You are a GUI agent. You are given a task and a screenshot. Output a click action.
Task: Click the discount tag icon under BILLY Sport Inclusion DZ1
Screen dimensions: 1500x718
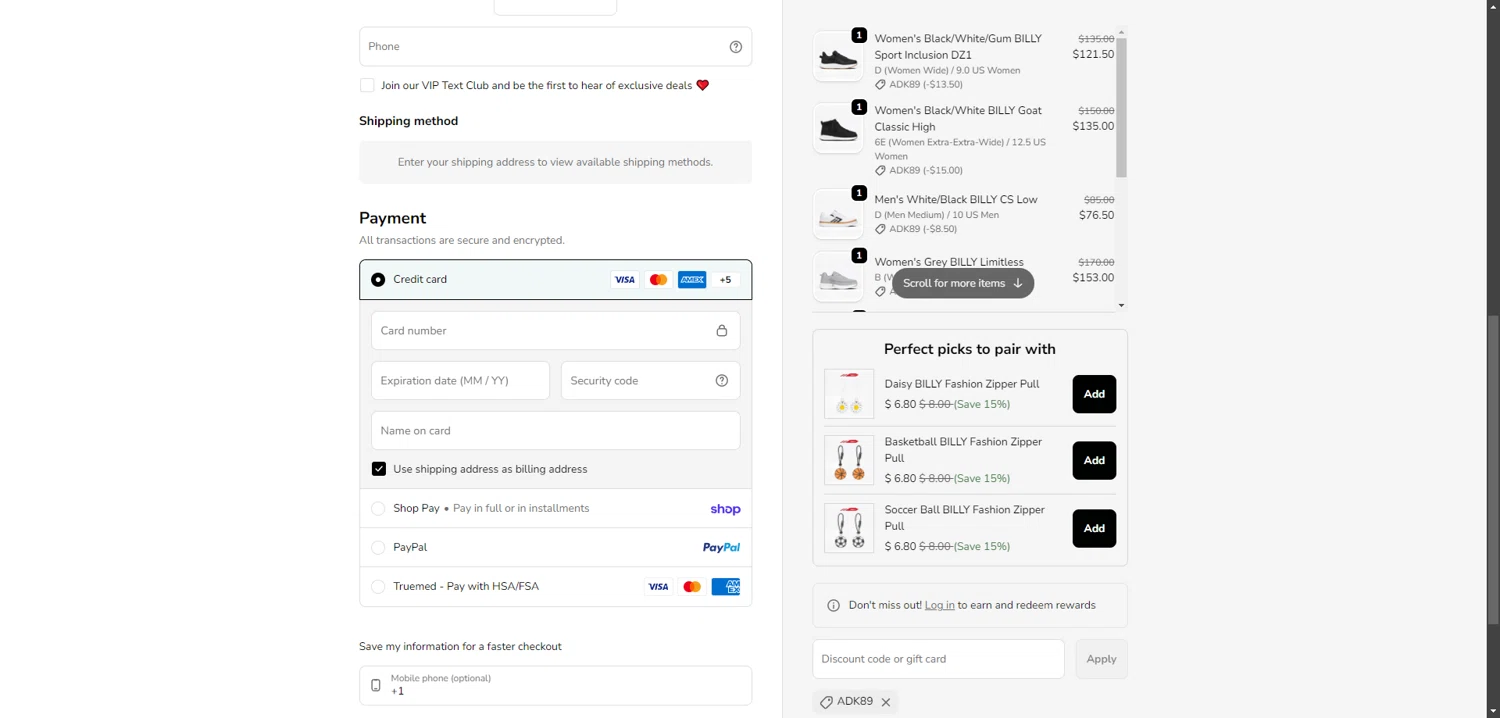point(881,85)
